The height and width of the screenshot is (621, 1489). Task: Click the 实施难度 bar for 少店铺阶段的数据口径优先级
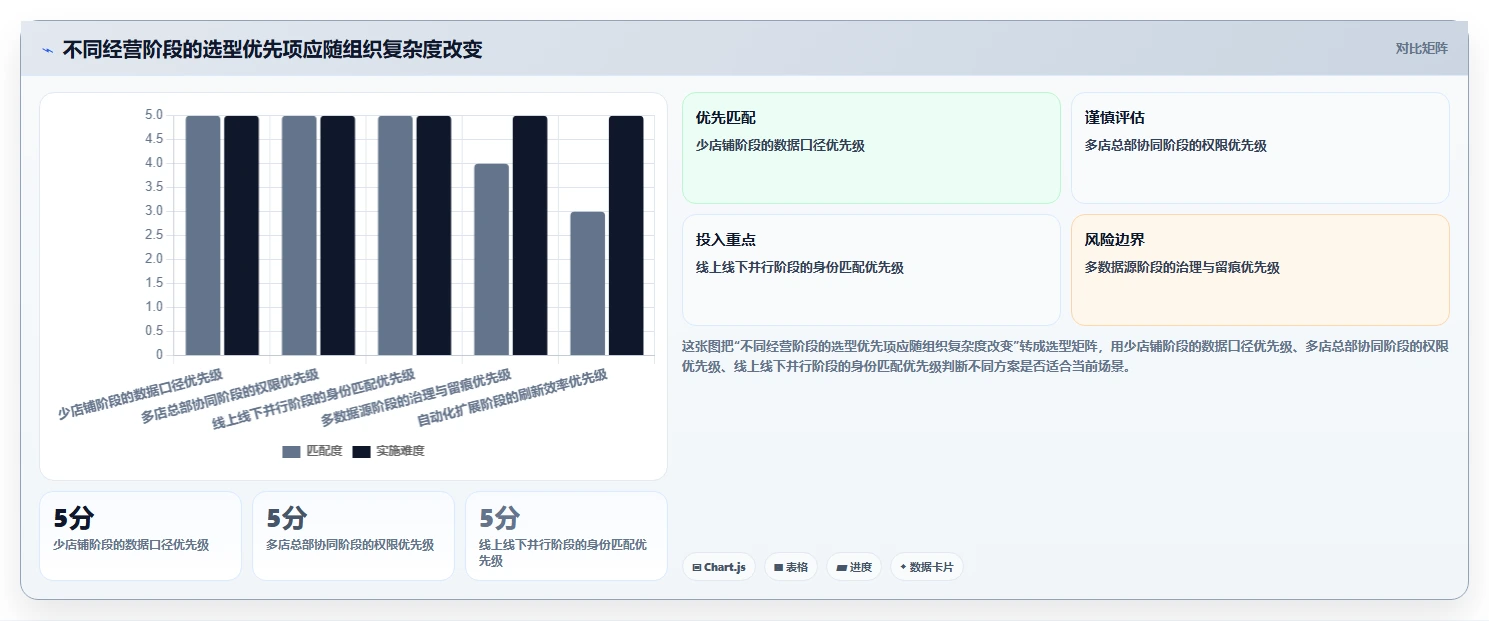click(x=241, y=235)
